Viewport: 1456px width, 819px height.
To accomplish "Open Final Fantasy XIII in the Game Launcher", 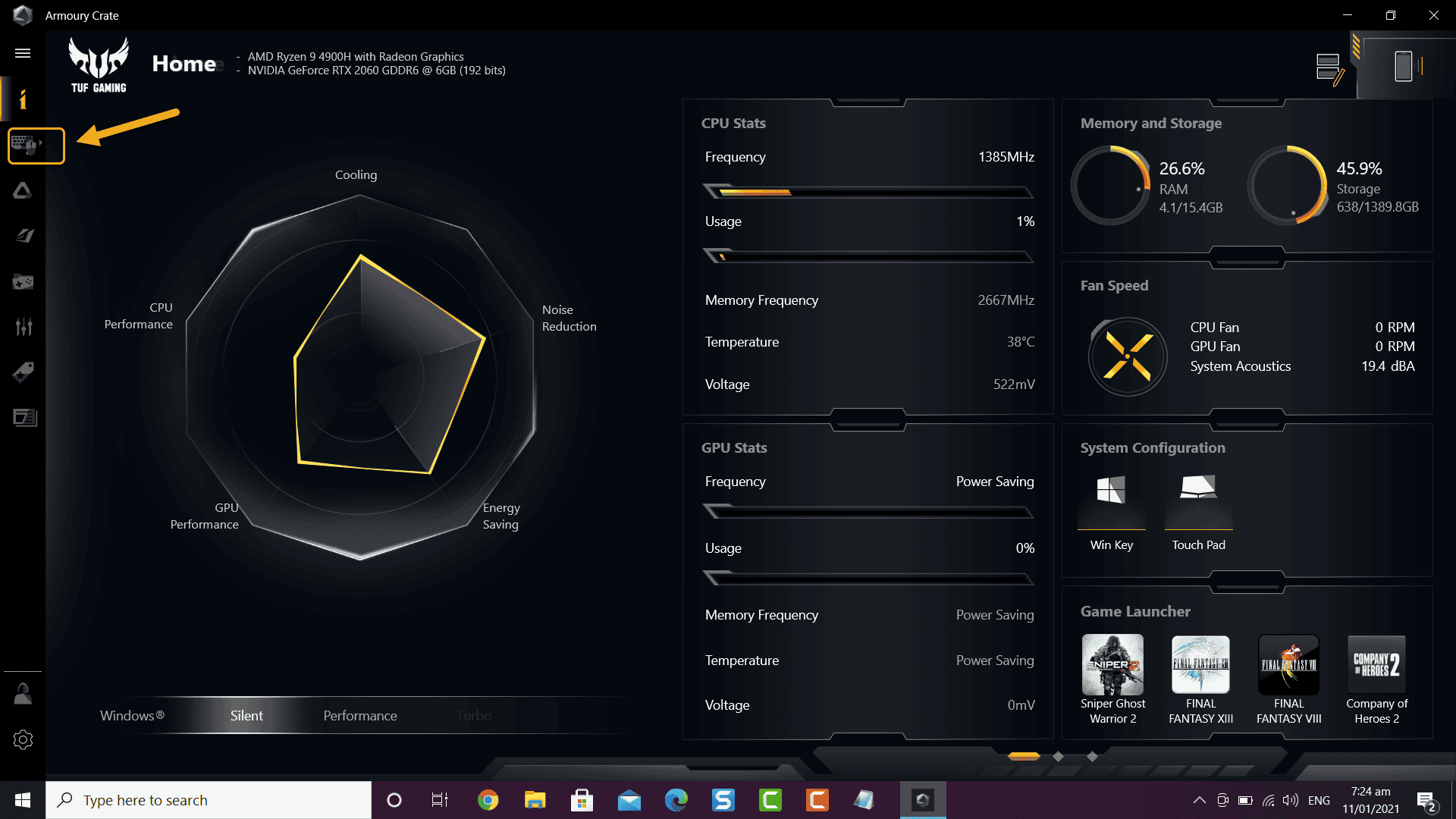I will pyautogui.click(x=1200, y=664).
